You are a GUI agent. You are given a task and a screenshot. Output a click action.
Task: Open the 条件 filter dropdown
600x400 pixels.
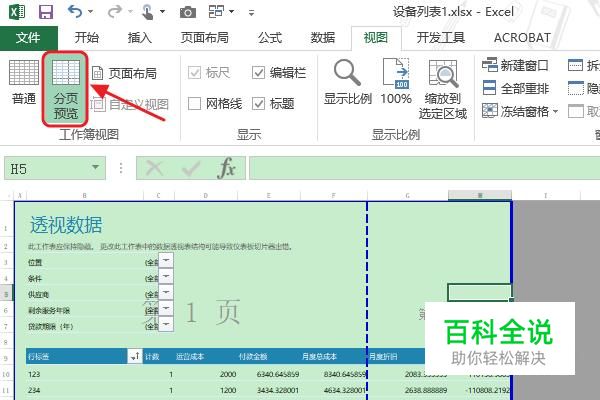[166, 276]
